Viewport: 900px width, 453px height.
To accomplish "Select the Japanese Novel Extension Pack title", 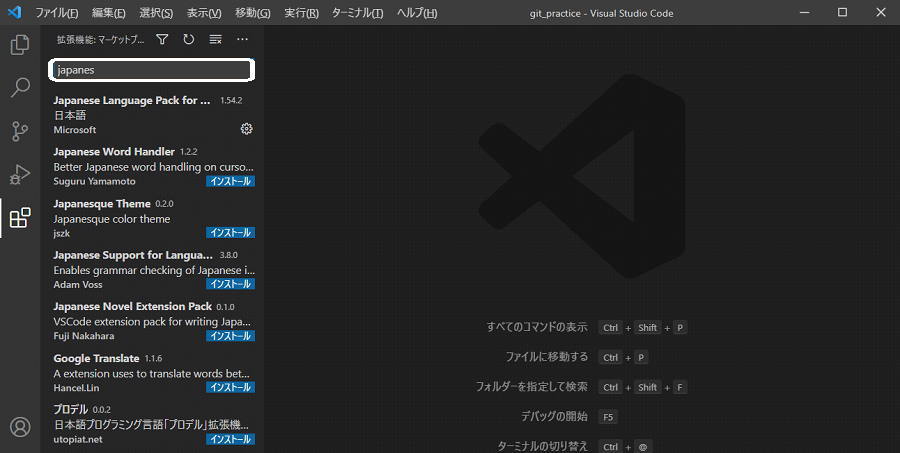I will (x=133, y=307).
